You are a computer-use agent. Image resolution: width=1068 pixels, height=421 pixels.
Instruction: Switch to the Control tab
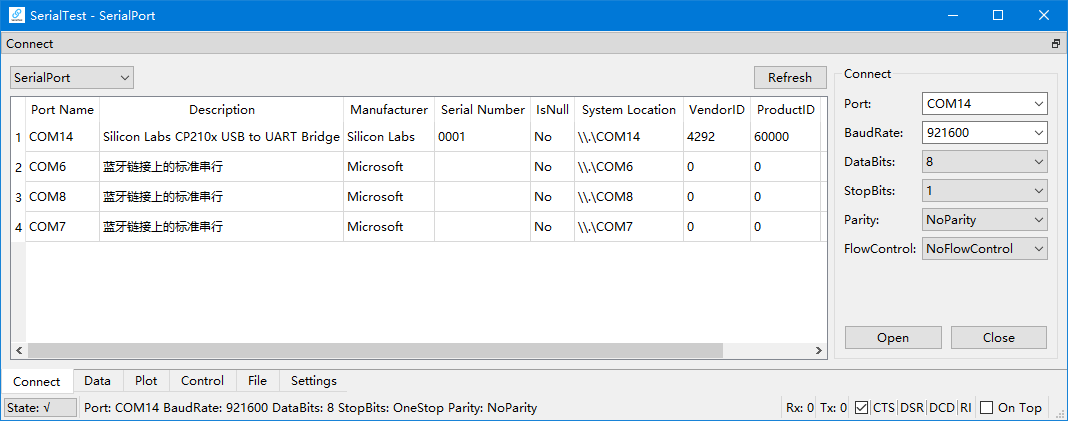pos(202,381)
